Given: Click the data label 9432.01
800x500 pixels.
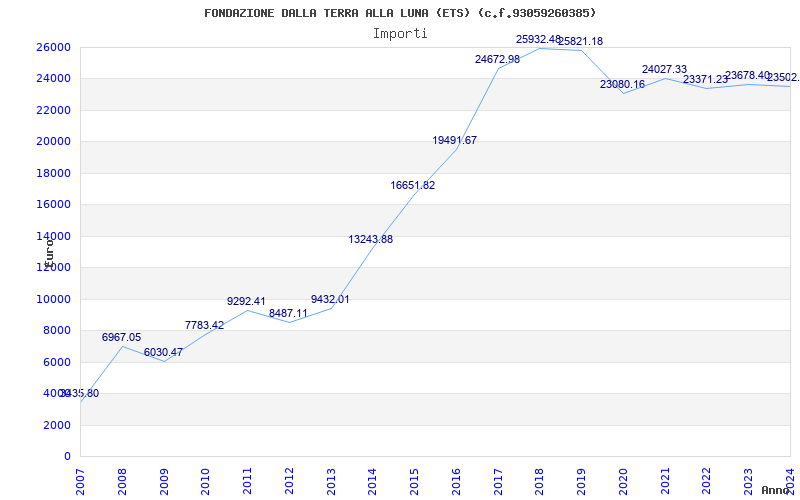Looking at the screenshot, I should tap(330, 299).
